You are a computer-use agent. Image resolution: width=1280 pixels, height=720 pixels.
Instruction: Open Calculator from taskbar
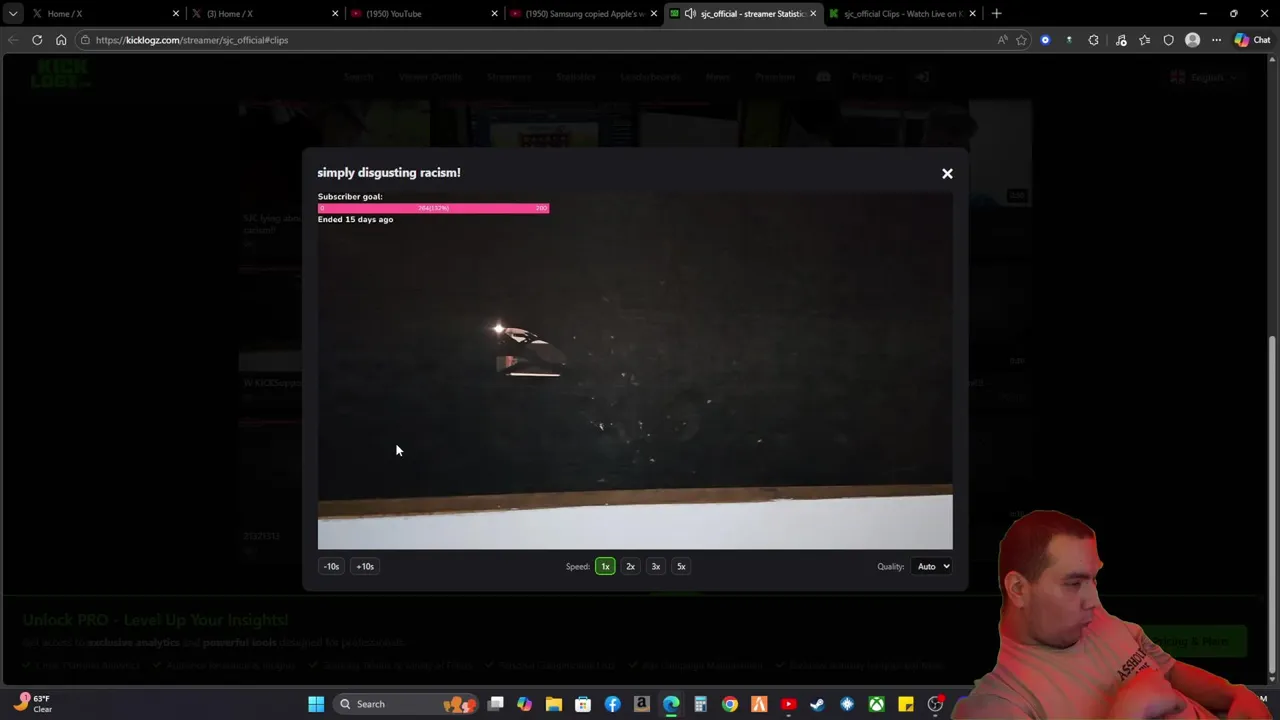point(700,704)
